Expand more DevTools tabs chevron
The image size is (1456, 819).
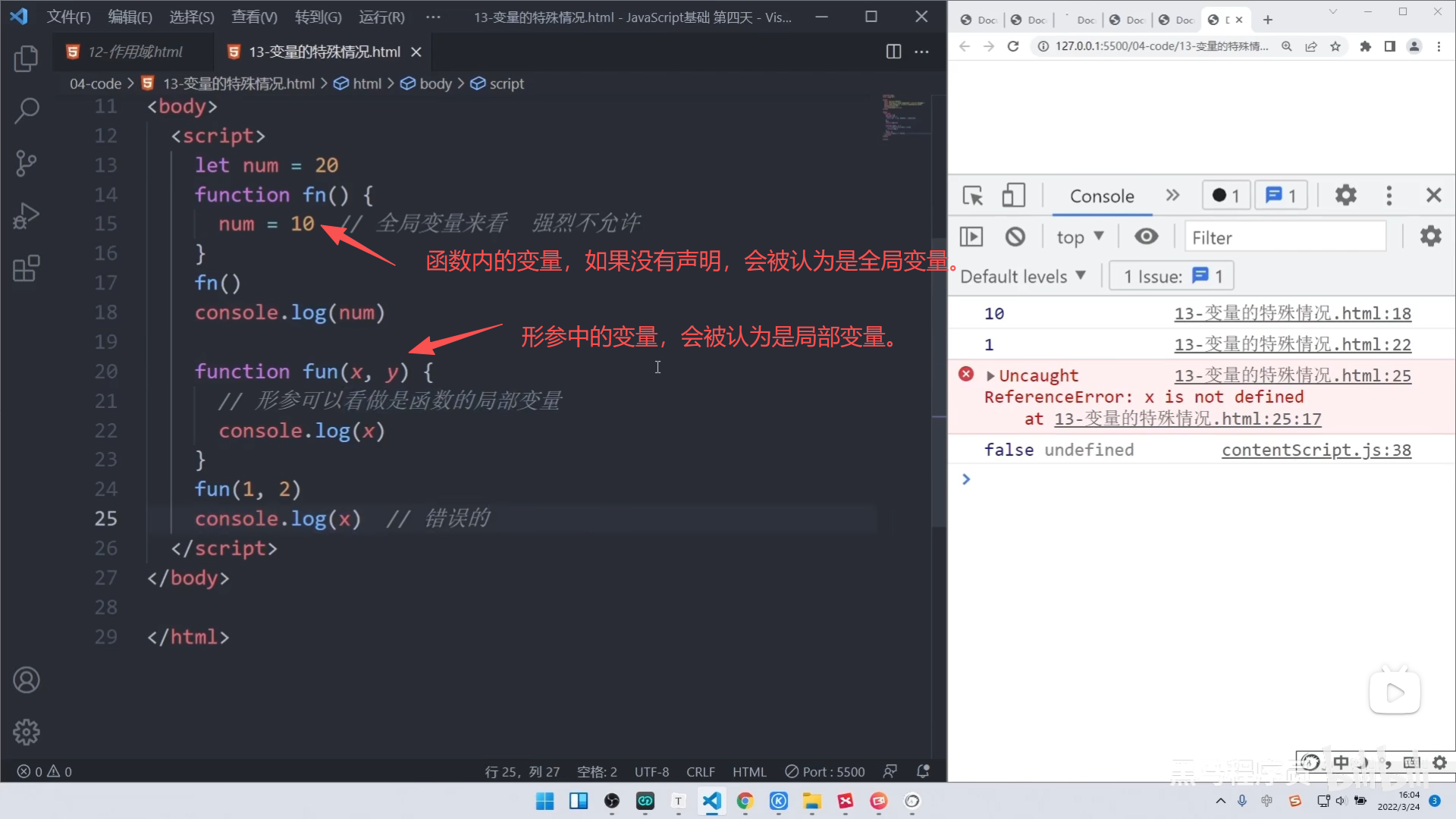click(1172, 196)
